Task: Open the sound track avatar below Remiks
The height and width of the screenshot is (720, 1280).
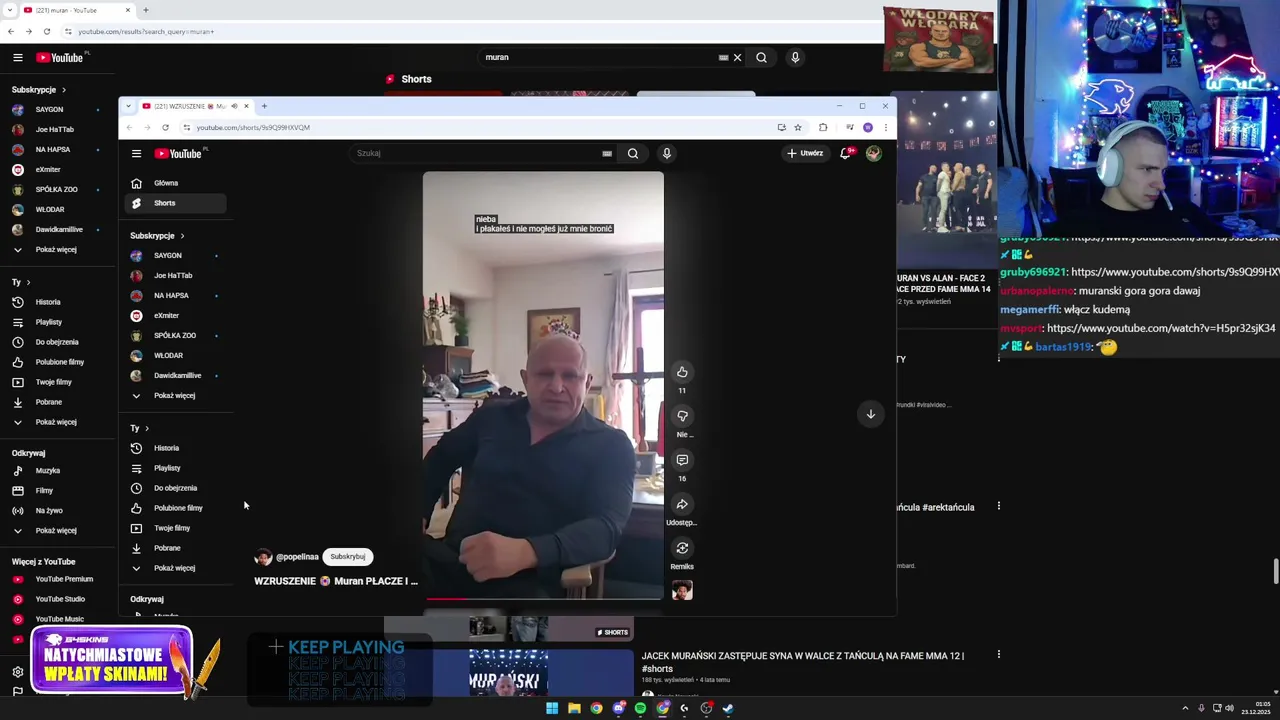Action: point(682,591)
